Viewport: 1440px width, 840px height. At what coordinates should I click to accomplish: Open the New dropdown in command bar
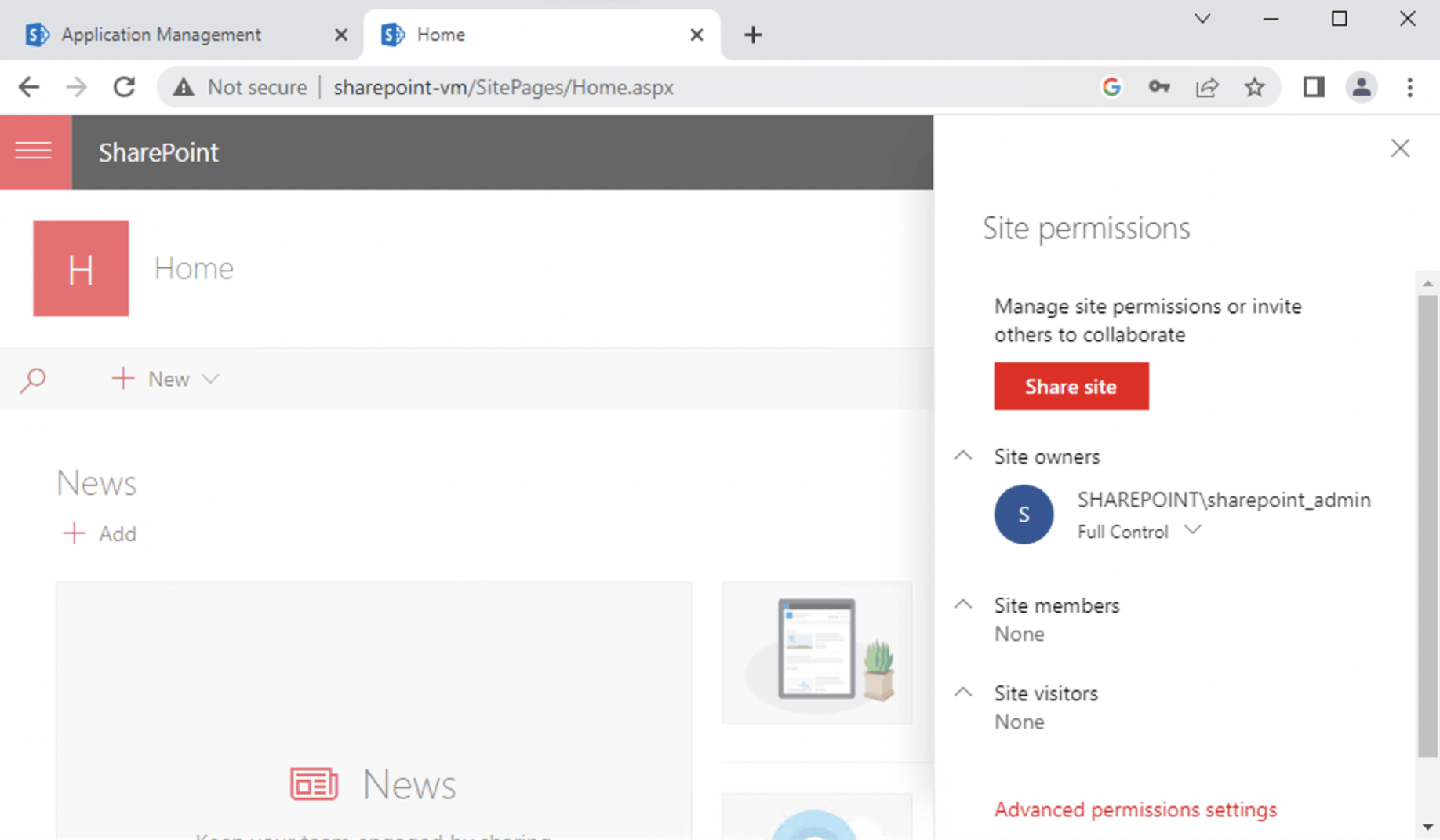165,379
